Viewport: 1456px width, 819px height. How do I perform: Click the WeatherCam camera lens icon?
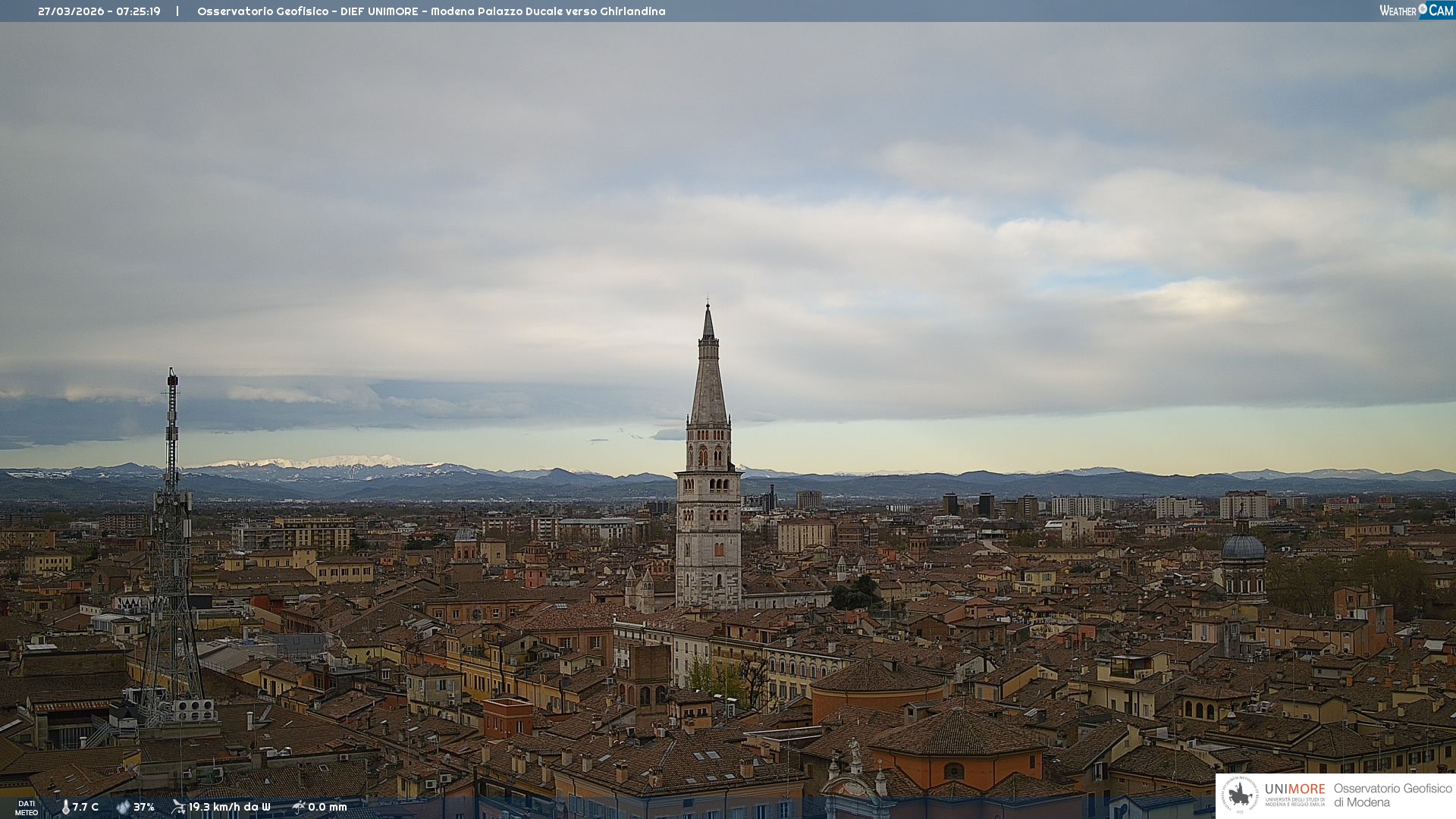coord(1423,9)
